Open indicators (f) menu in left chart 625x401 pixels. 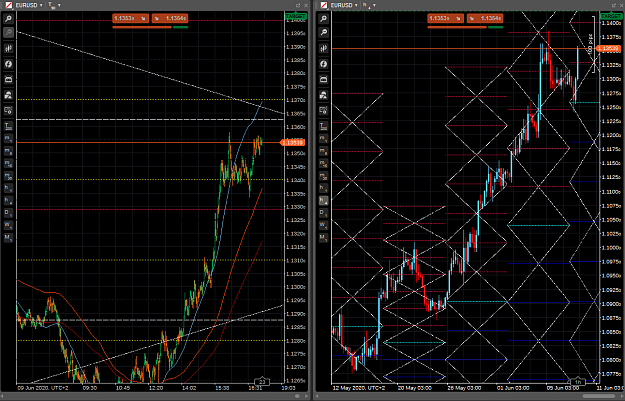click(x=8, y=64)
